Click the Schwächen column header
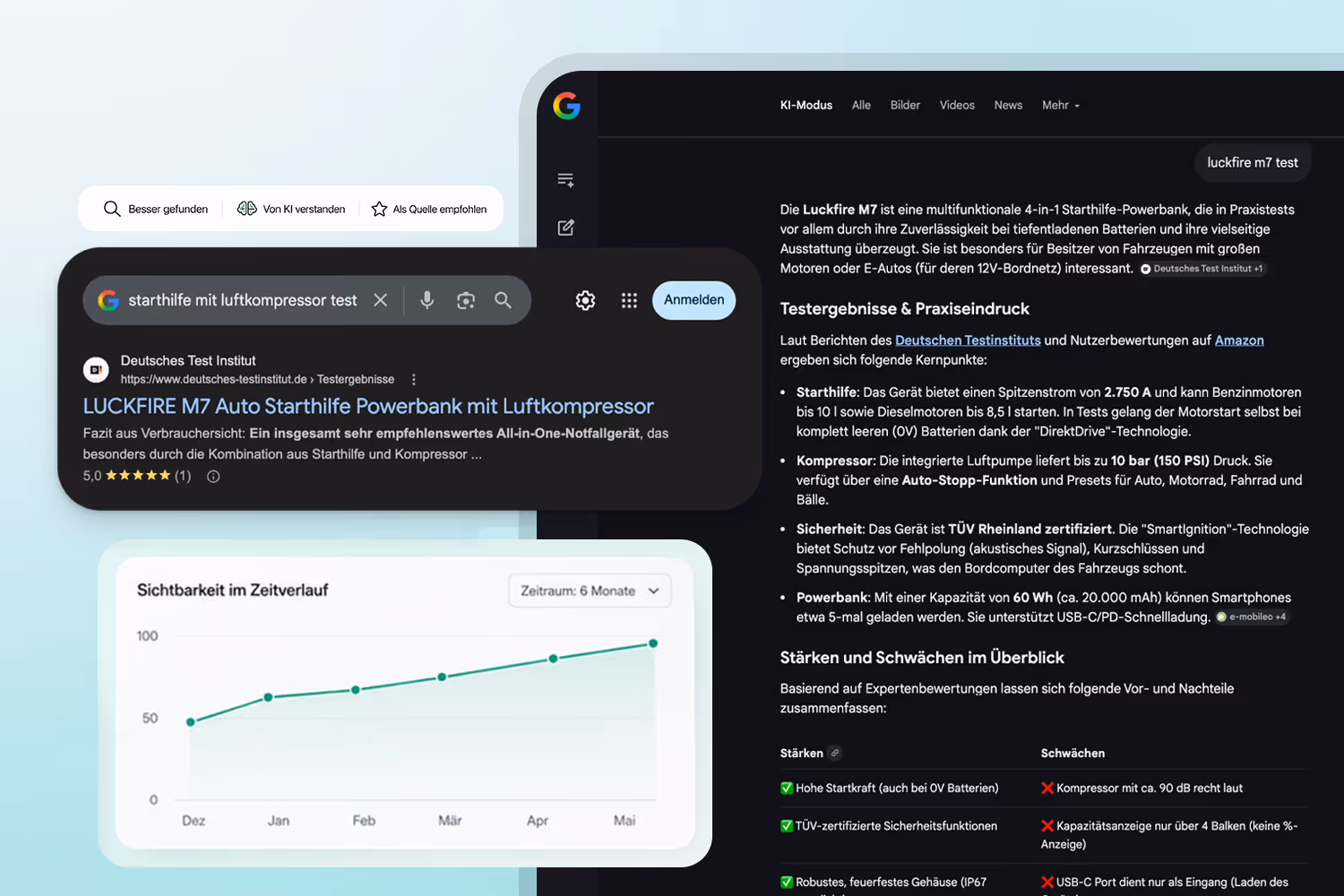 coord(1073,754)
